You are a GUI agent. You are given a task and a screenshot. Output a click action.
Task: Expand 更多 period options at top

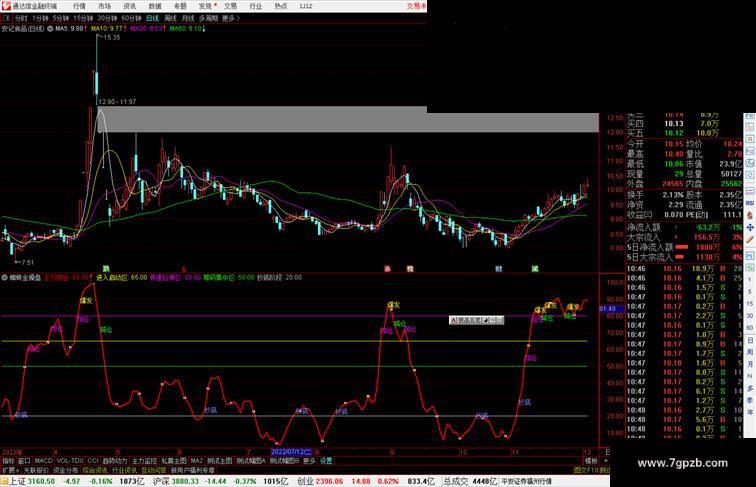click(x=230, y=18)
